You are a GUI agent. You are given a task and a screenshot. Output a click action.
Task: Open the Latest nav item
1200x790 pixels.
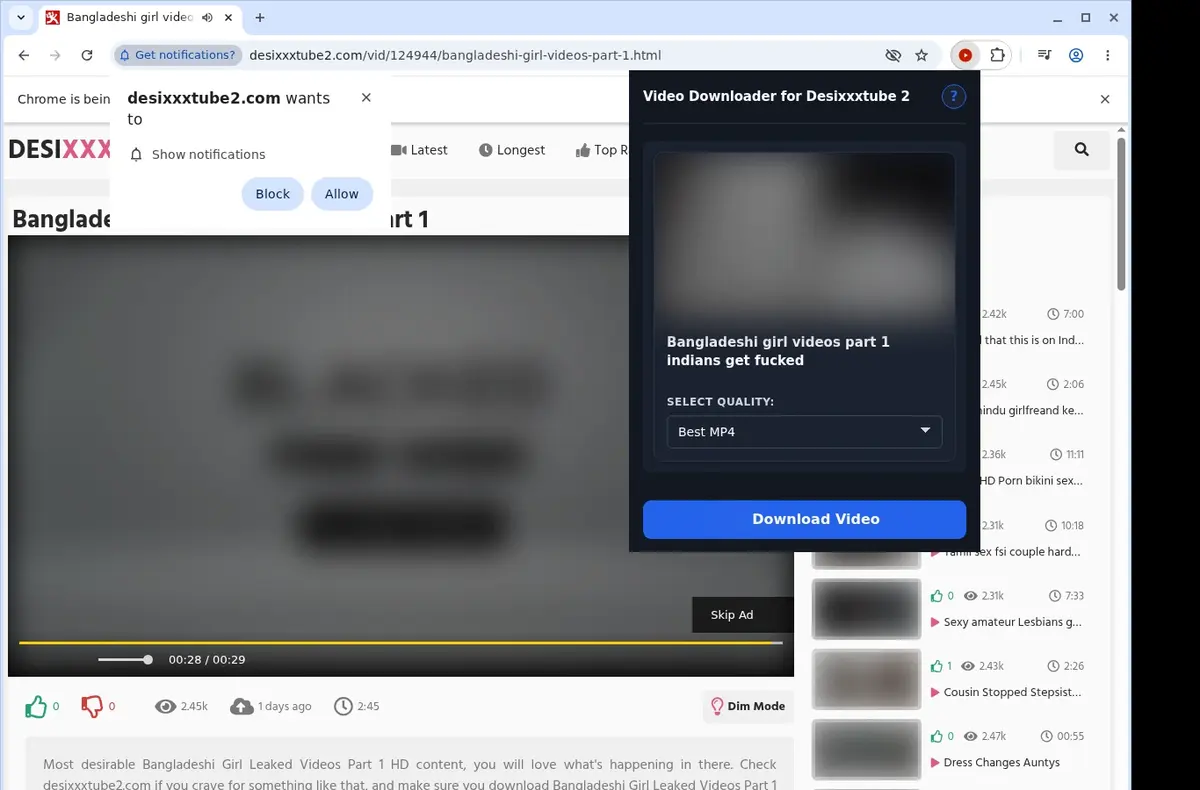pyautogui.click(x=419, y=150)
